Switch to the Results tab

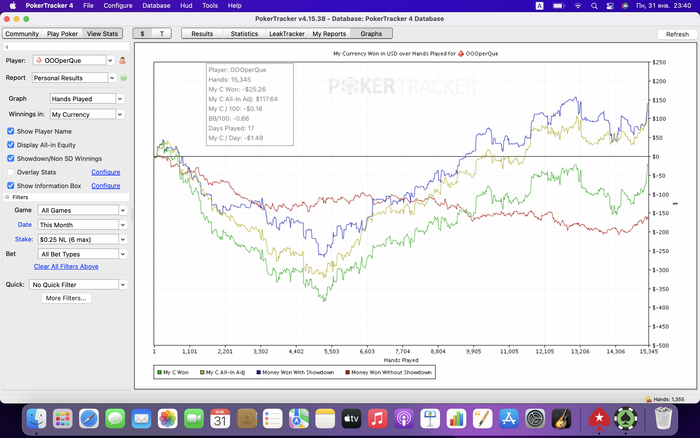pyautogui.click(x=202, y=33)
